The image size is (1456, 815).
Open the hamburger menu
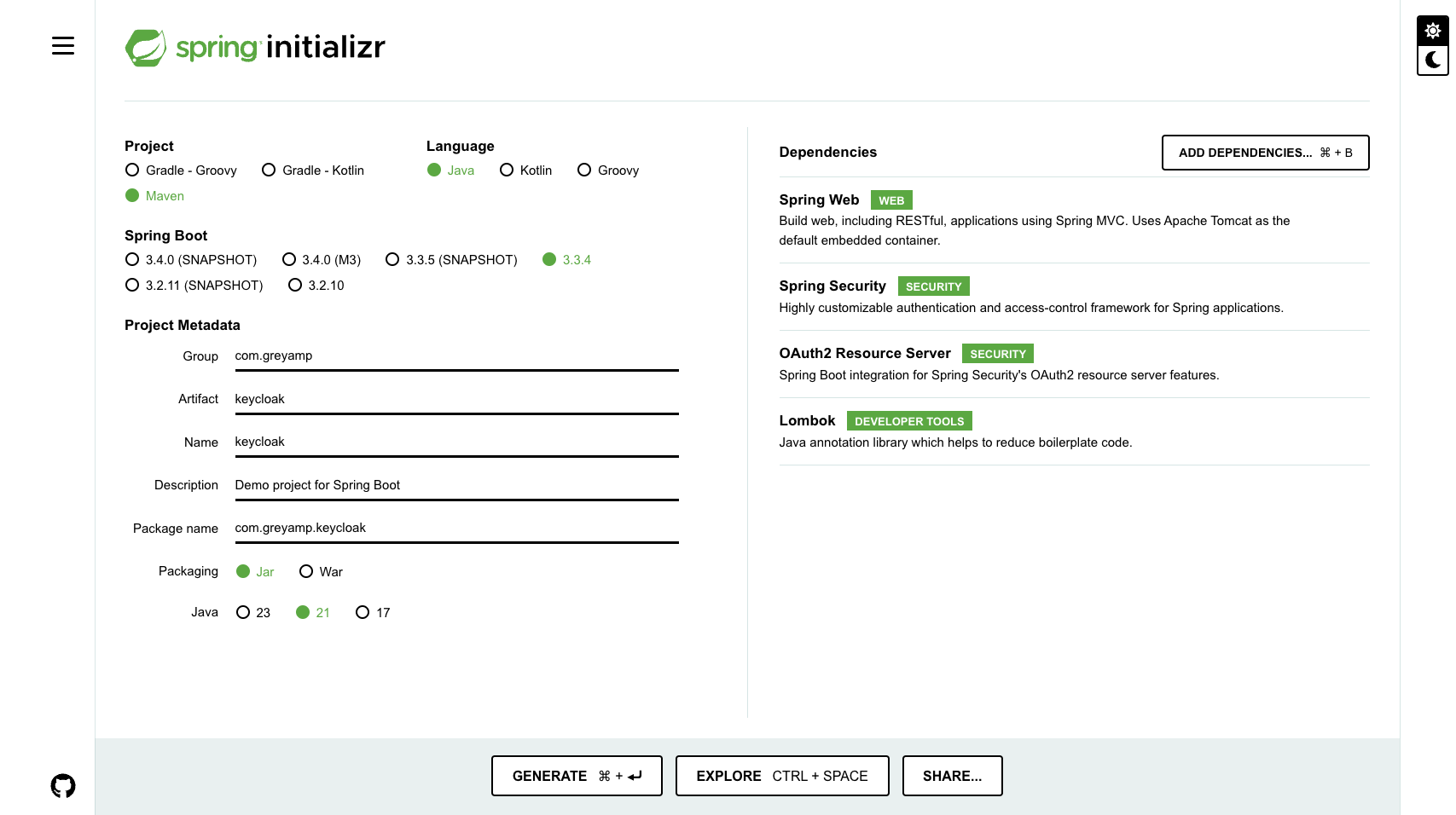(x=63, y=46)
